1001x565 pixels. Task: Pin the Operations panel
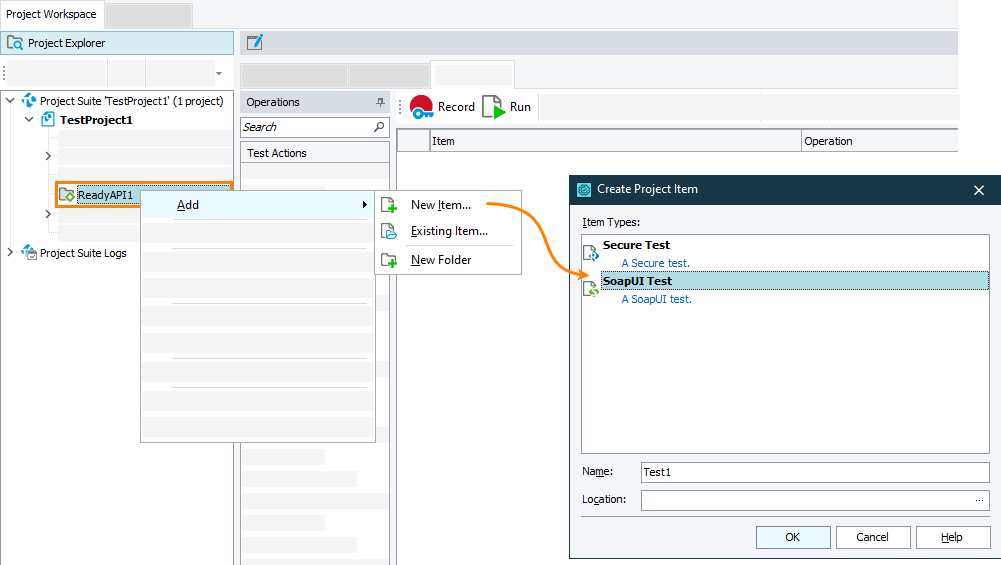click(380, 102)
